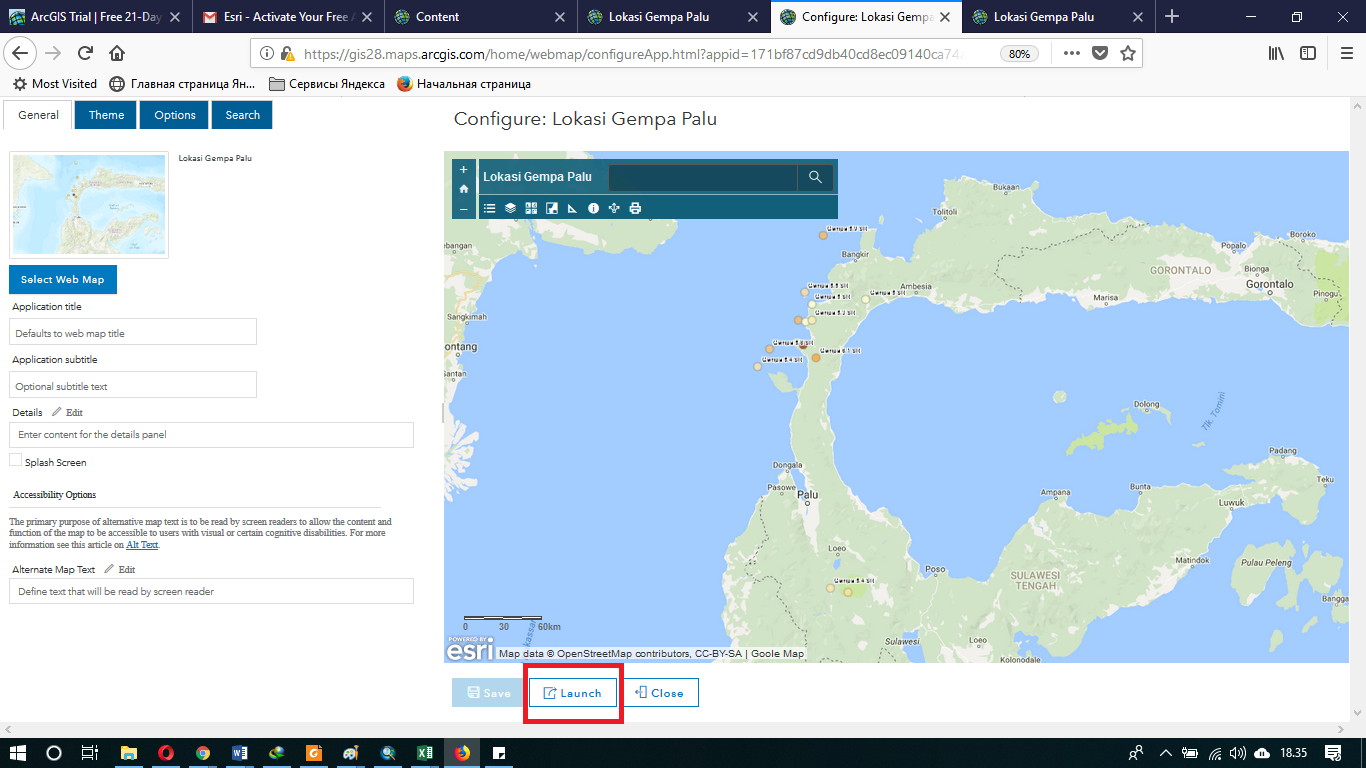Open the map layers tool
This screenshot has width=1366, height=768.
510,208
